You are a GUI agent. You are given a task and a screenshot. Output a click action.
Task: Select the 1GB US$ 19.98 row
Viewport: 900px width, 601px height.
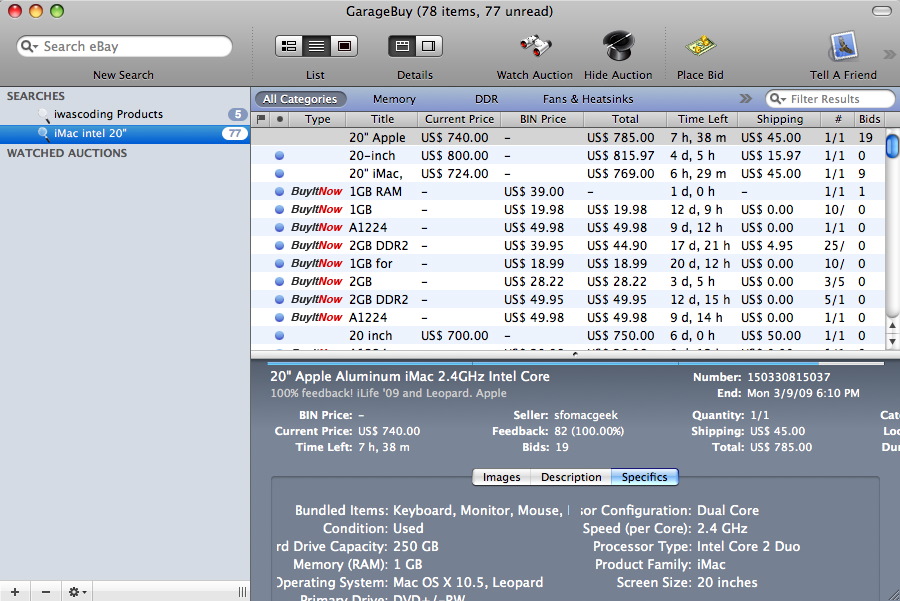pos(568,210)
